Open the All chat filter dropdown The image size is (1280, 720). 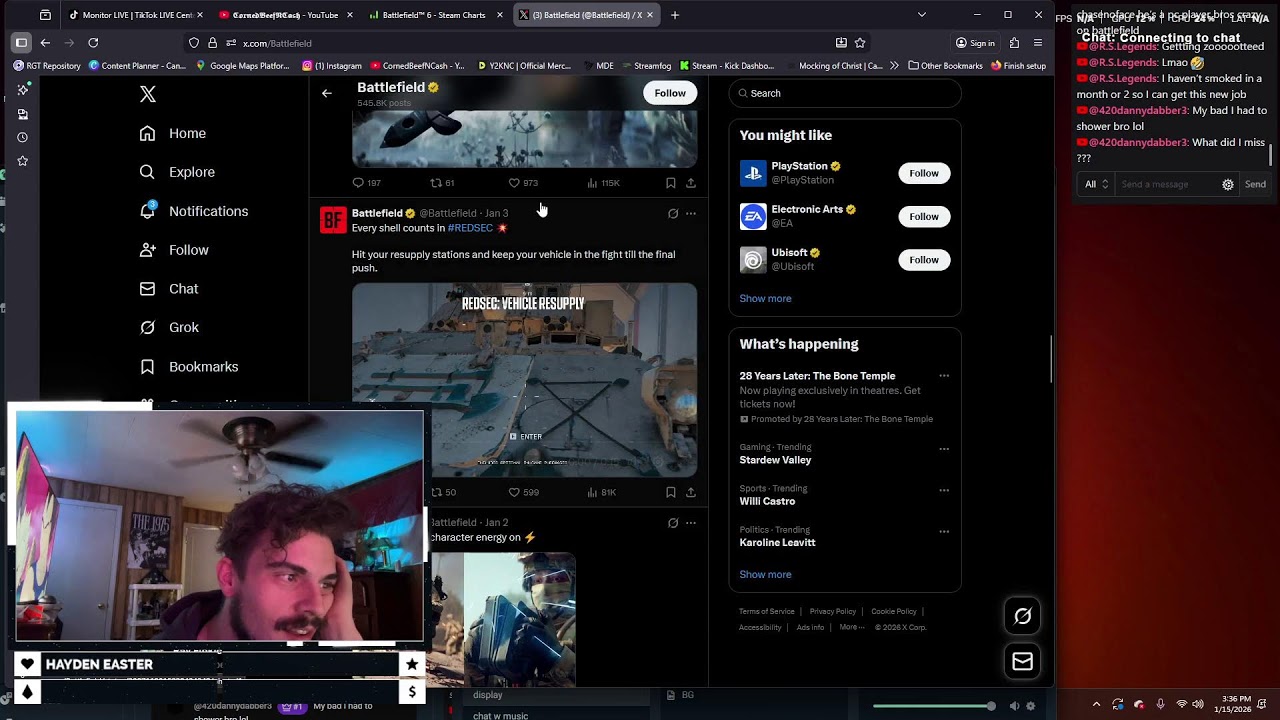click(x=1097, y=184)
